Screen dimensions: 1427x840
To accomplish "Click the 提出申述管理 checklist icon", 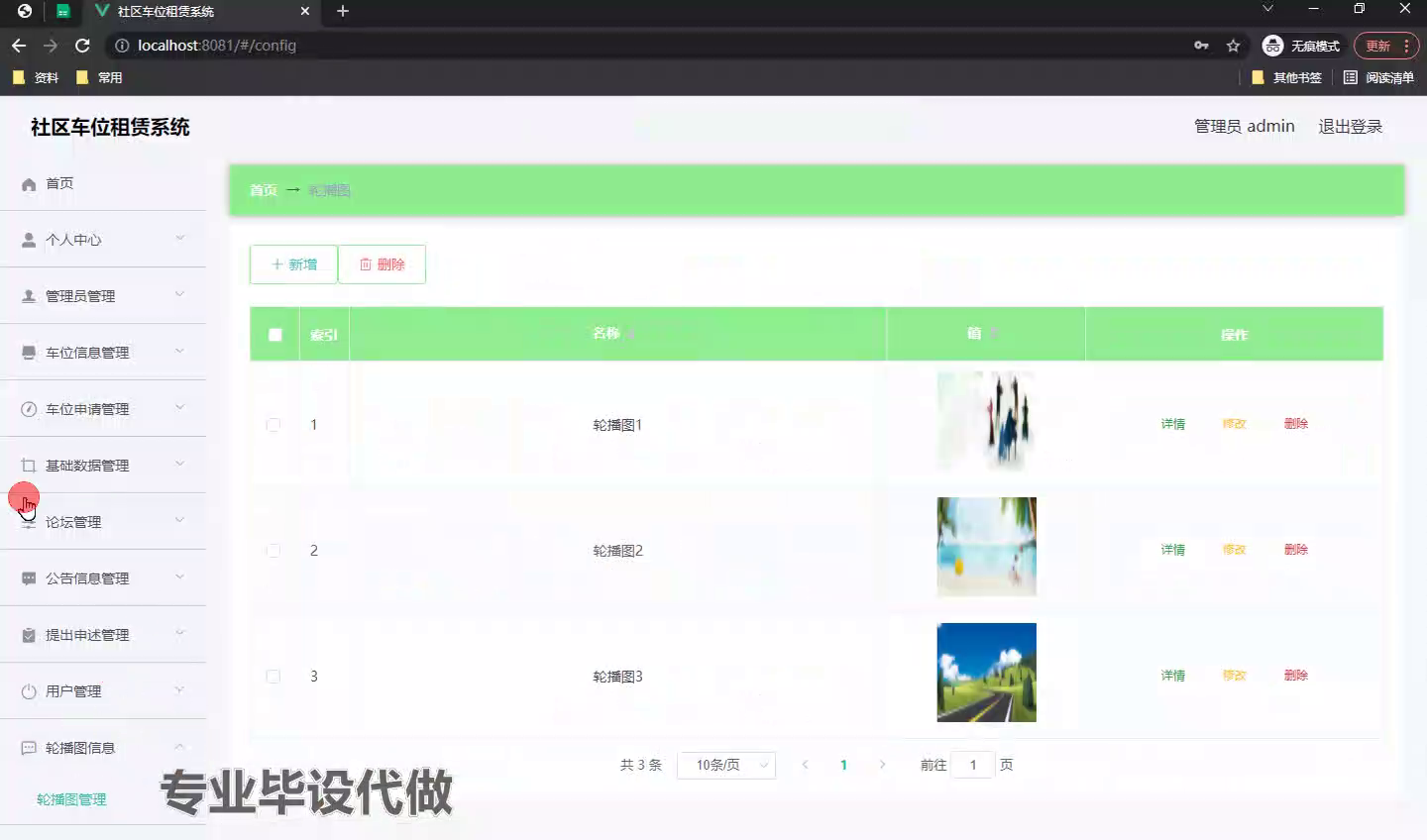I will coord(29,636).
